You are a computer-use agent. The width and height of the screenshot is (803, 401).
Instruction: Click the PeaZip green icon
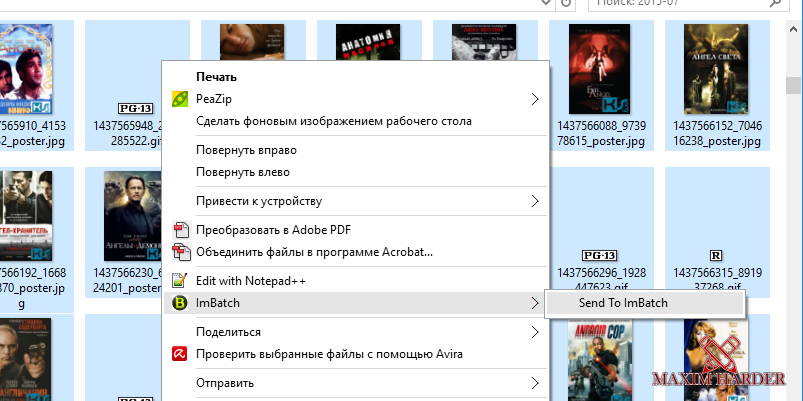point(180,99)
